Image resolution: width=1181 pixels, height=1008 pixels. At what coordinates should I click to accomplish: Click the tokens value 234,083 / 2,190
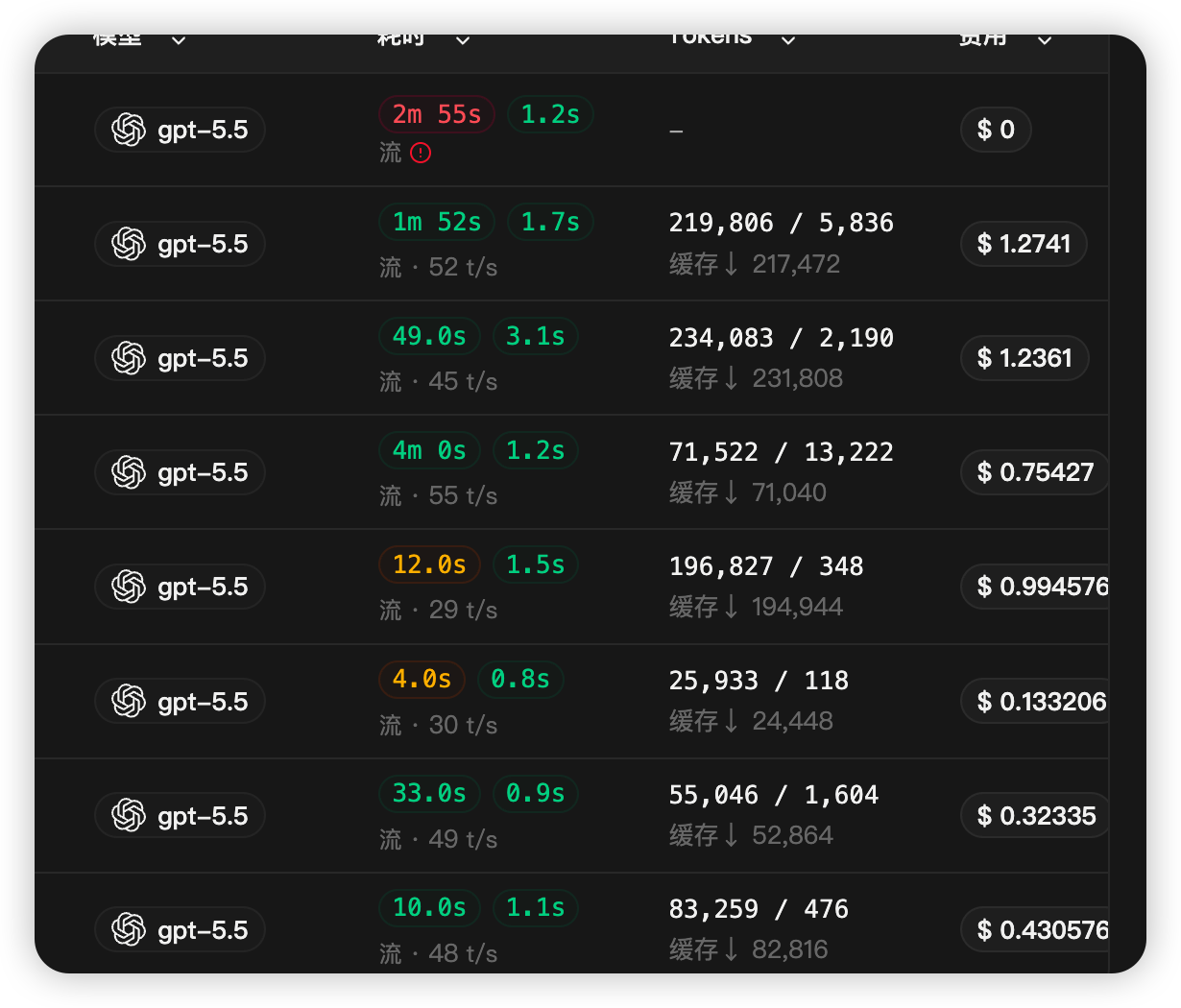pos(782,338)
